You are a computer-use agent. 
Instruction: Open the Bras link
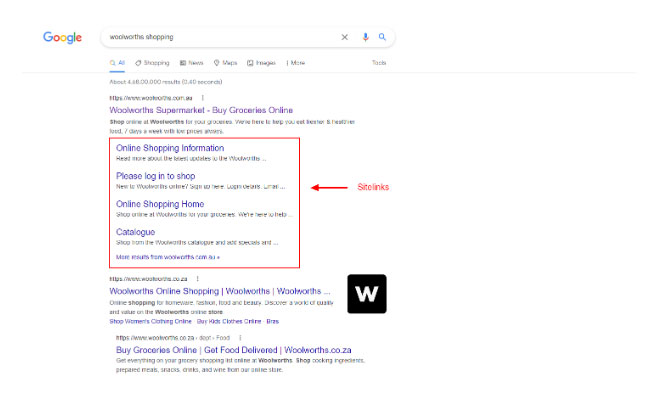pos(273,322)
